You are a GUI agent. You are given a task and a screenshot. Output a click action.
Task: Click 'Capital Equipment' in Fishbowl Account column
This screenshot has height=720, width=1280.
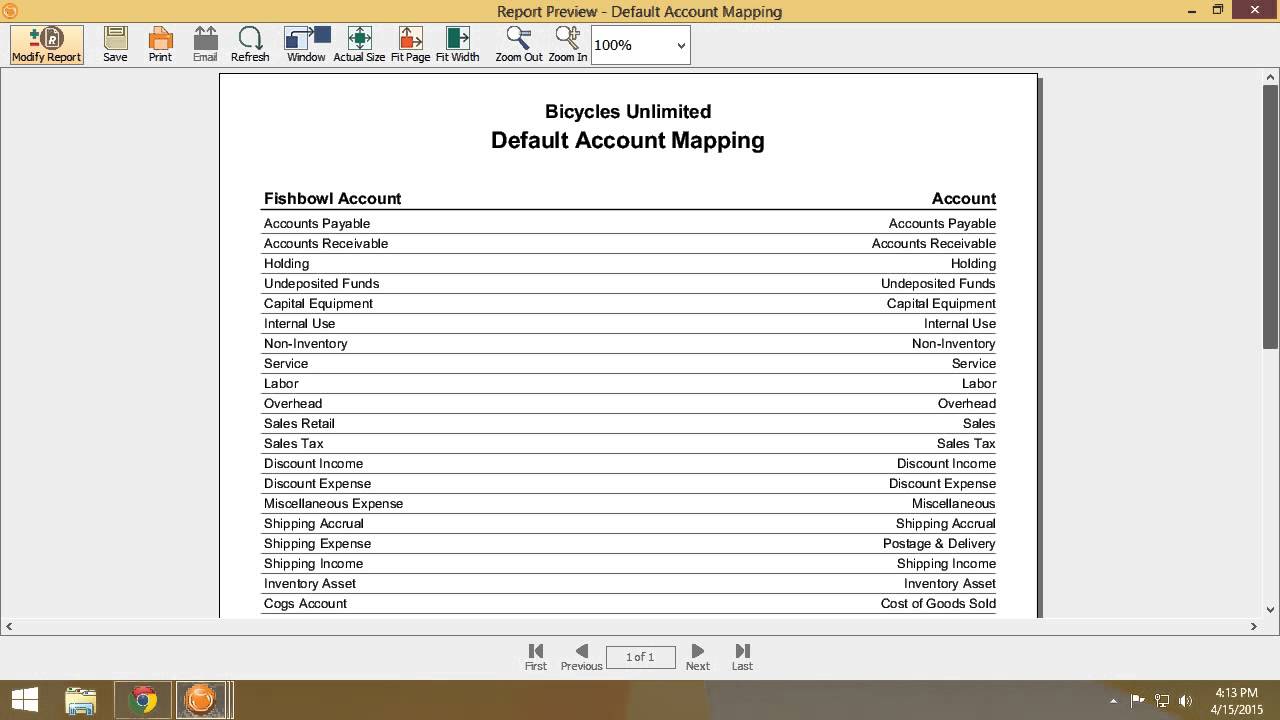(x=318, y=304)
